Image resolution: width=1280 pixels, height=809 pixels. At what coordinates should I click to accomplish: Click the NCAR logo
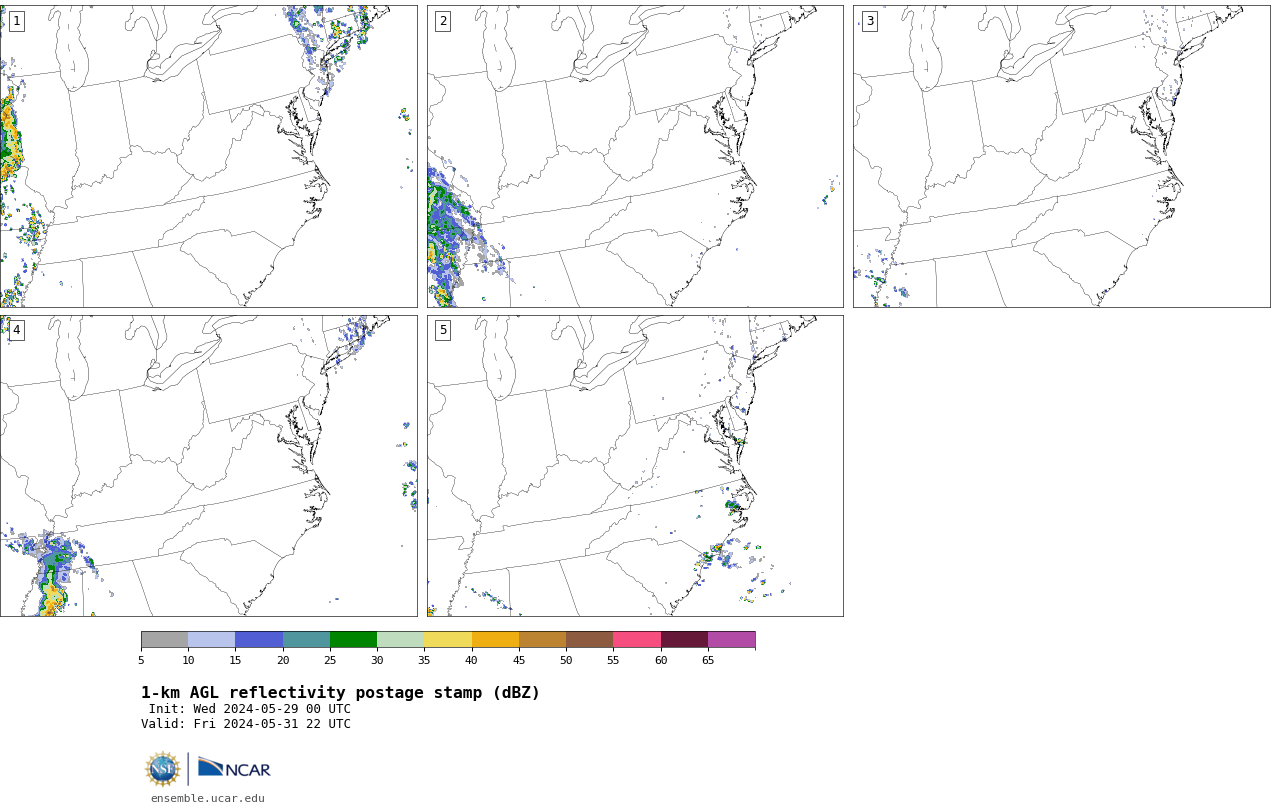(x=234, y=768)
